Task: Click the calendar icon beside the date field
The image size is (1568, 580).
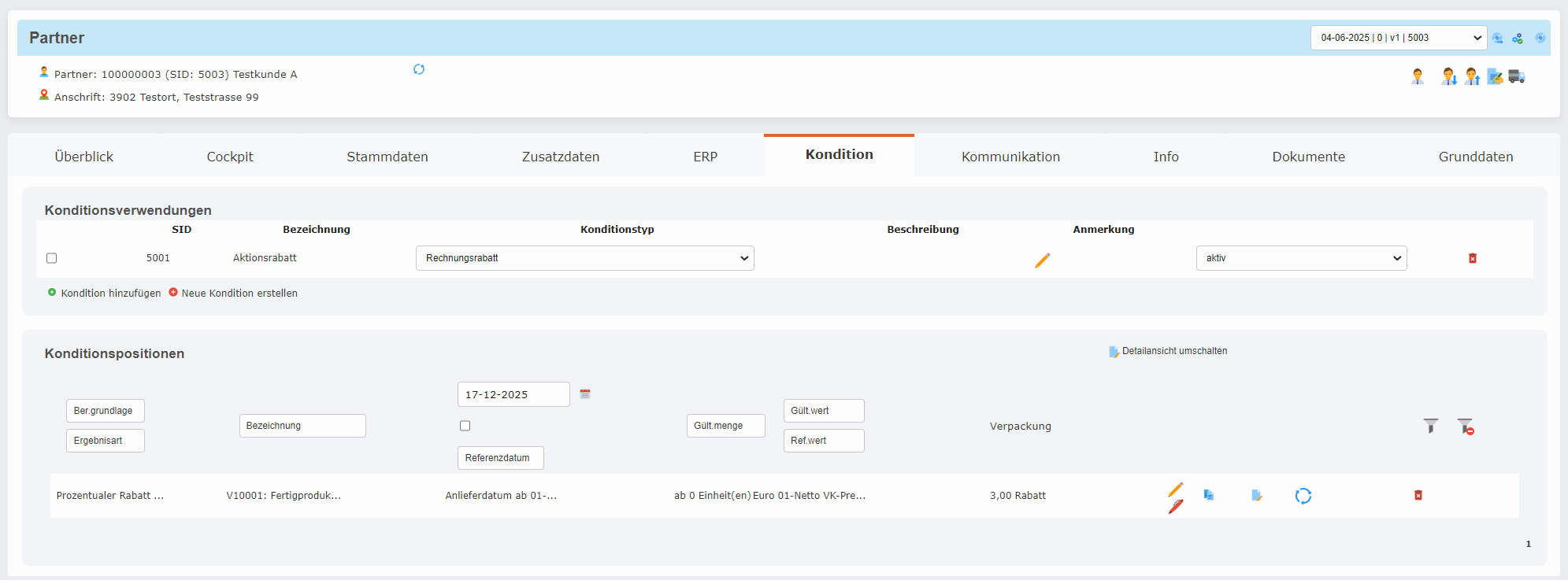Action: click(x=585, y=394)
